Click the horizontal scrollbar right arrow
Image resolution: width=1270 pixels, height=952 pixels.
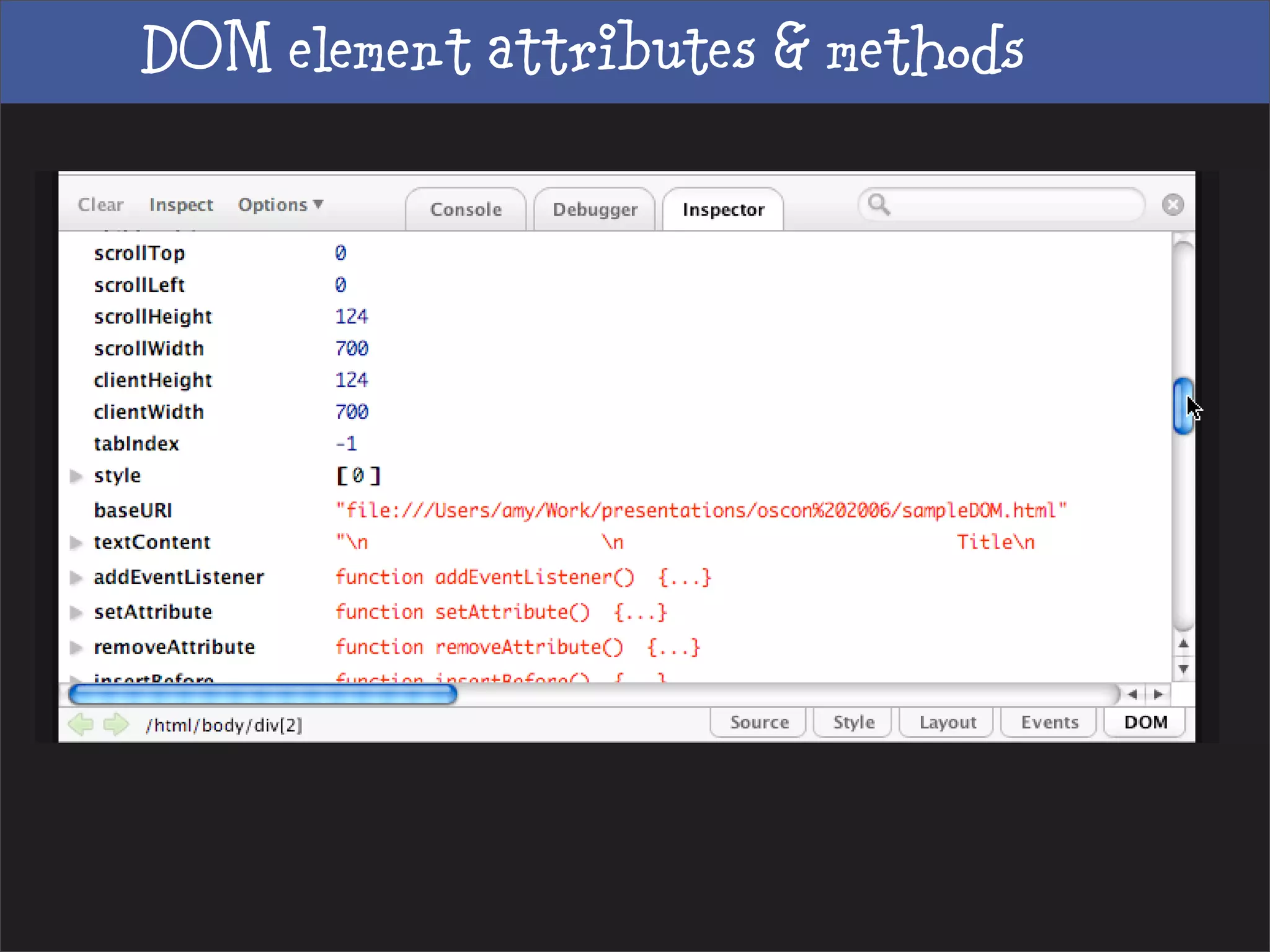click(1158, 694)
